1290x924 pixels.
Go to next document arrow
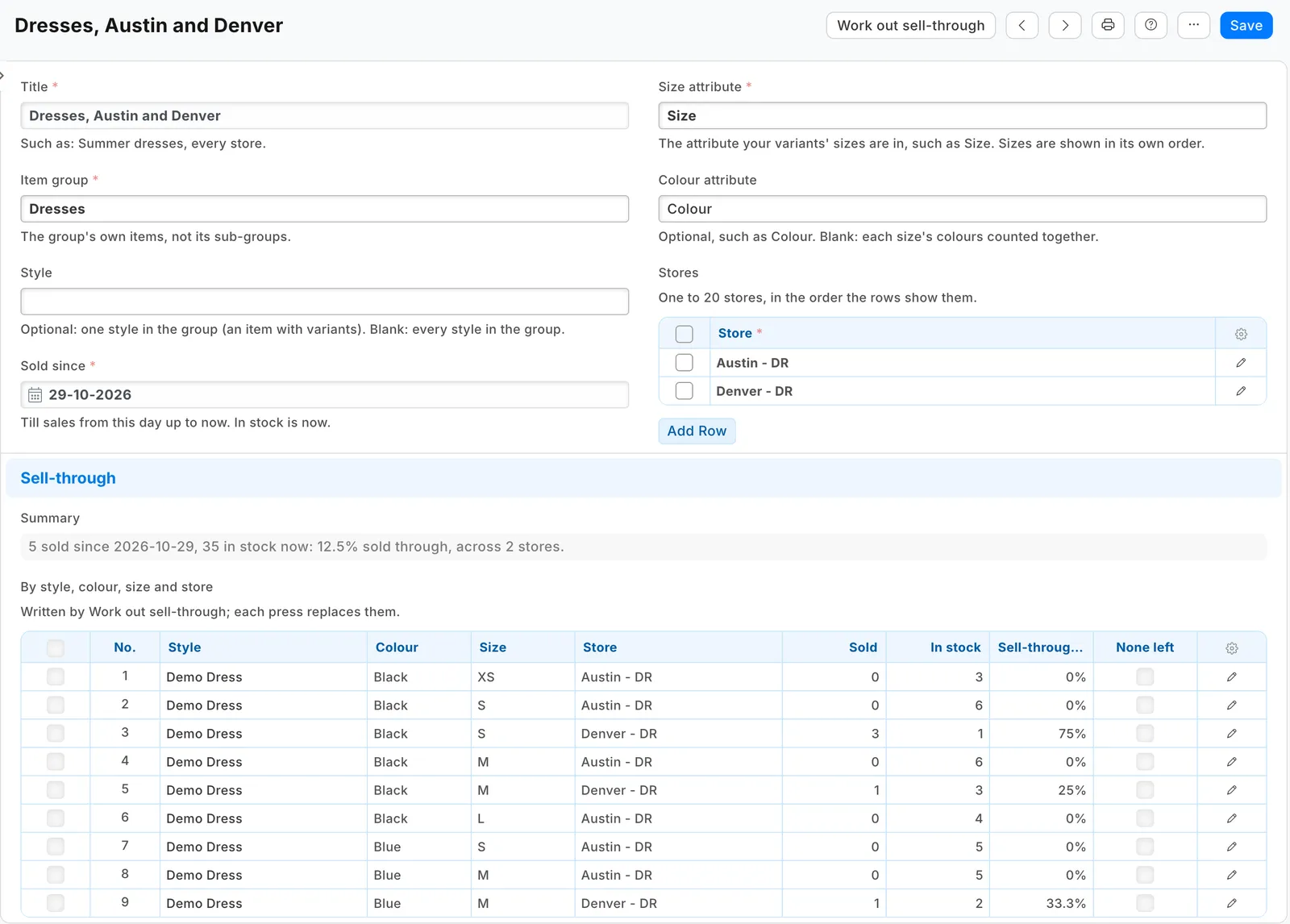[x=1065, y=25]
